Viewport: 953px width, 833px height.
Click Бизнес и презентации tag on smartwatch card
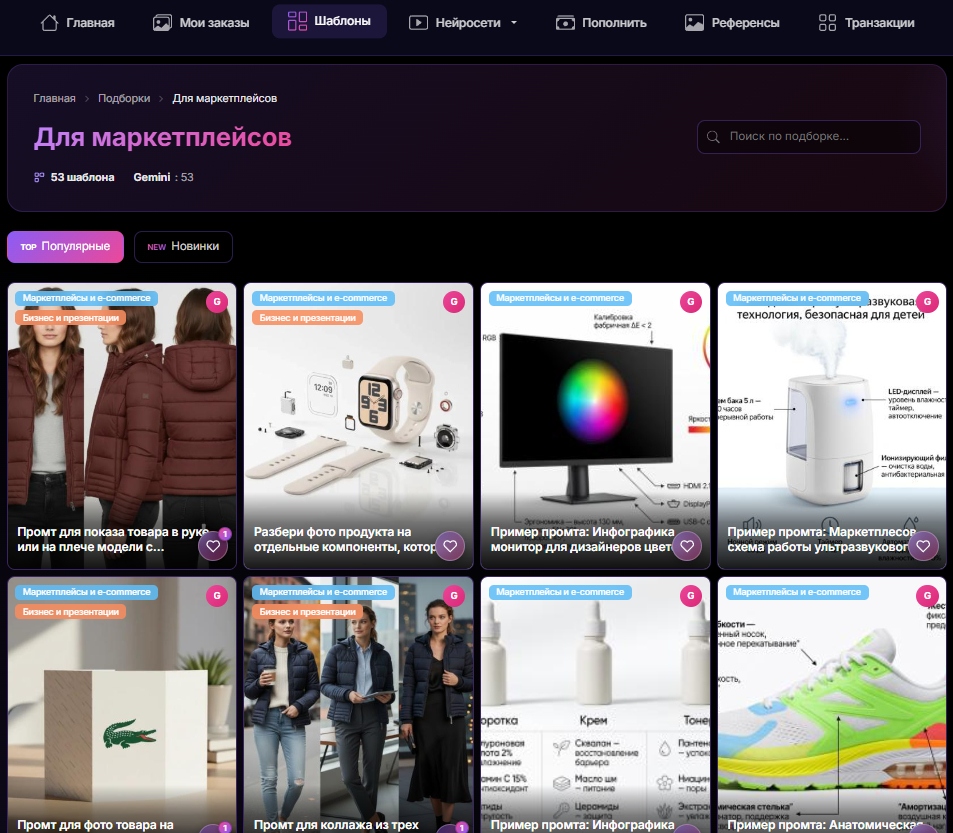click(307, 318)
